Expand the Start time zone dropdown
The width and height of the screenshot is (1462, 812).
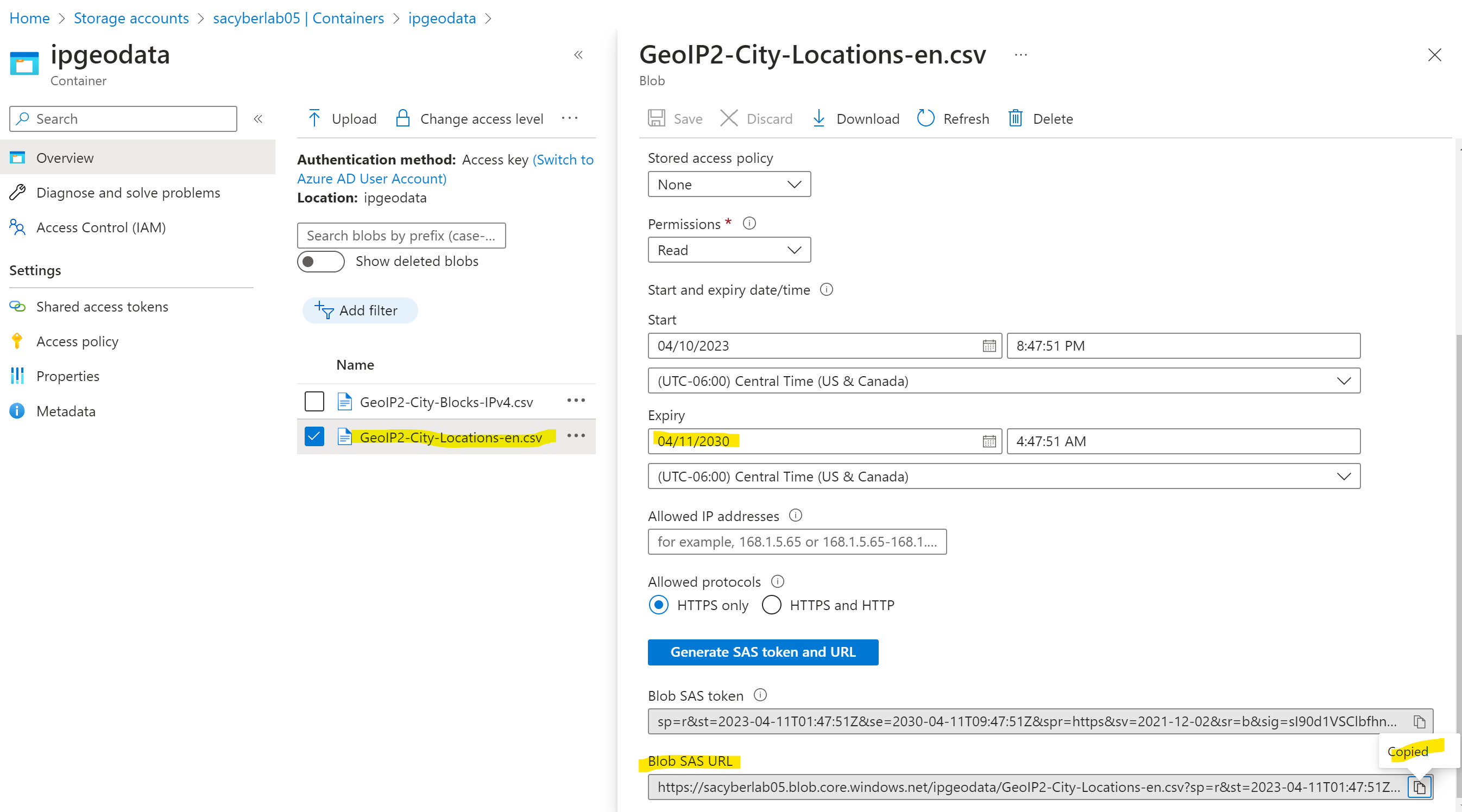1004,381
